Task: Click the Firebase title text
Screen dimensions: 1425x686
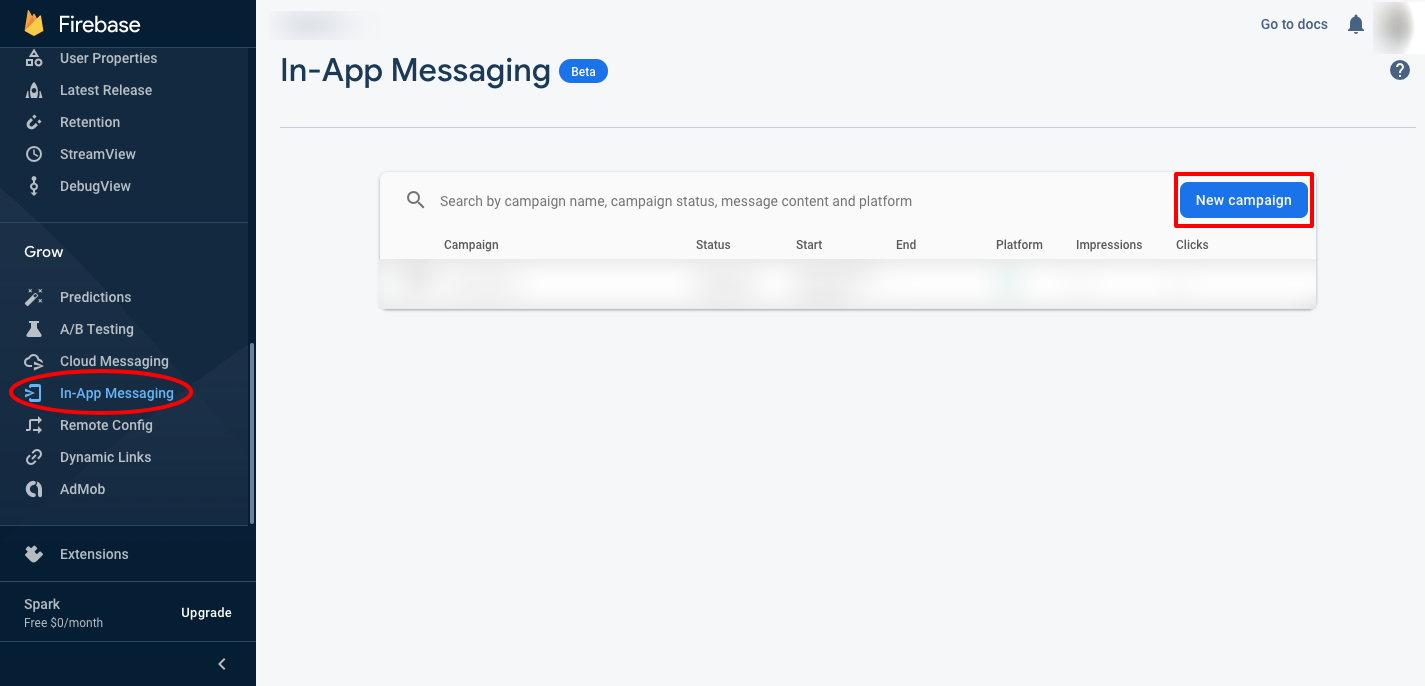Action: pos(99,24)
